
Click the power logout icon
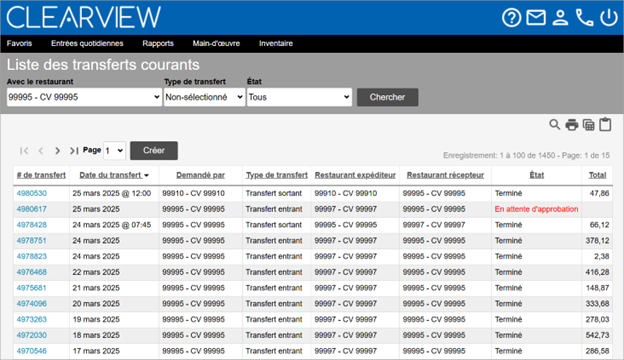(609, 18)
